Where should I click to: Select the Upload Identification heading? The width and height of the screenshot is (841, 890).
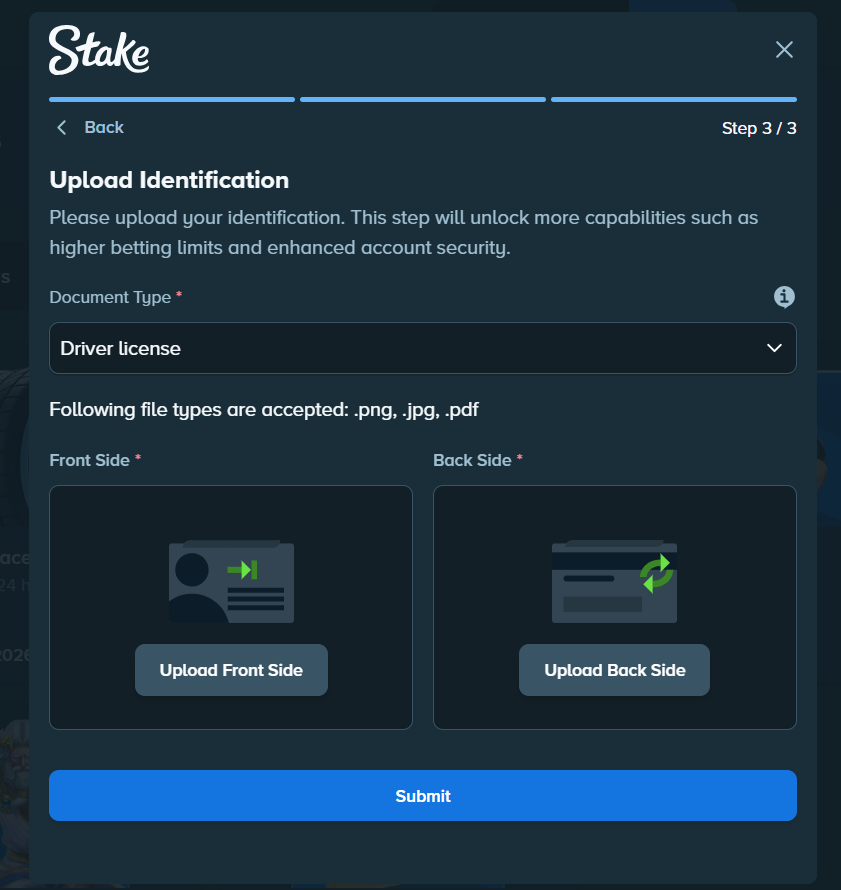(x=168, y=180)
